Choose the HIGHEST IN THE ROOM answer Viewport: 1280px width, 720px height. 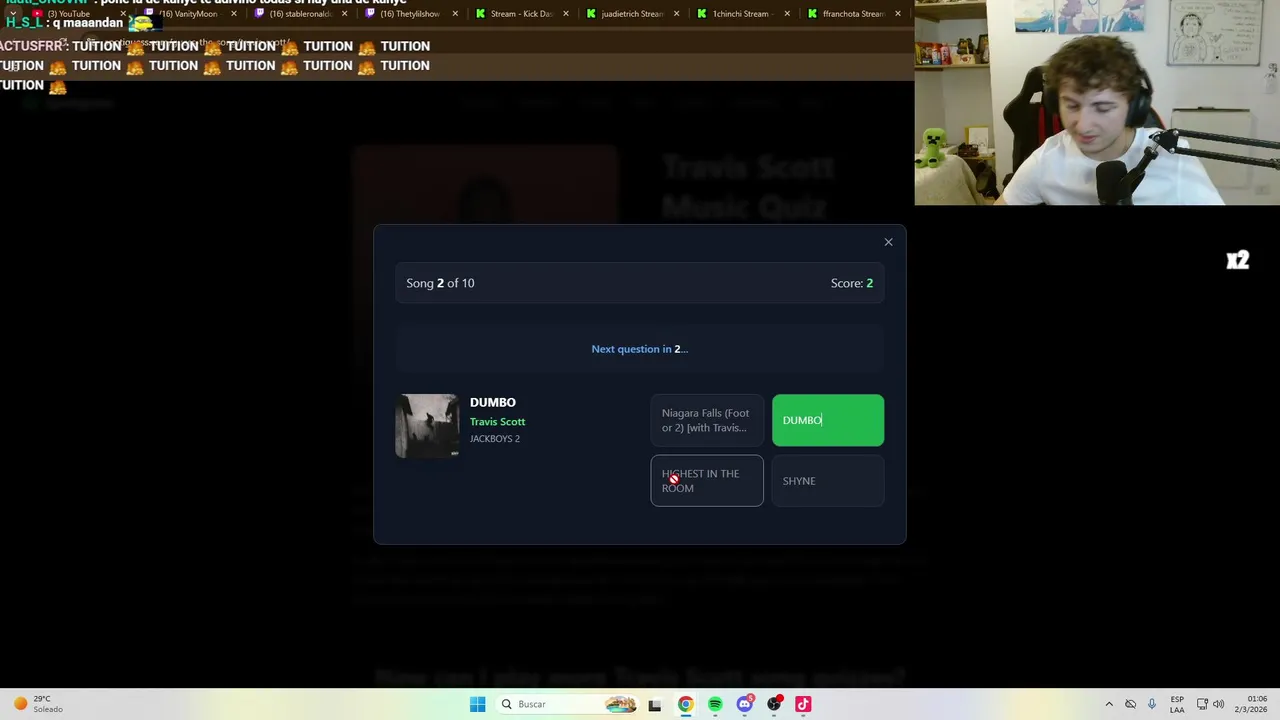707,481
